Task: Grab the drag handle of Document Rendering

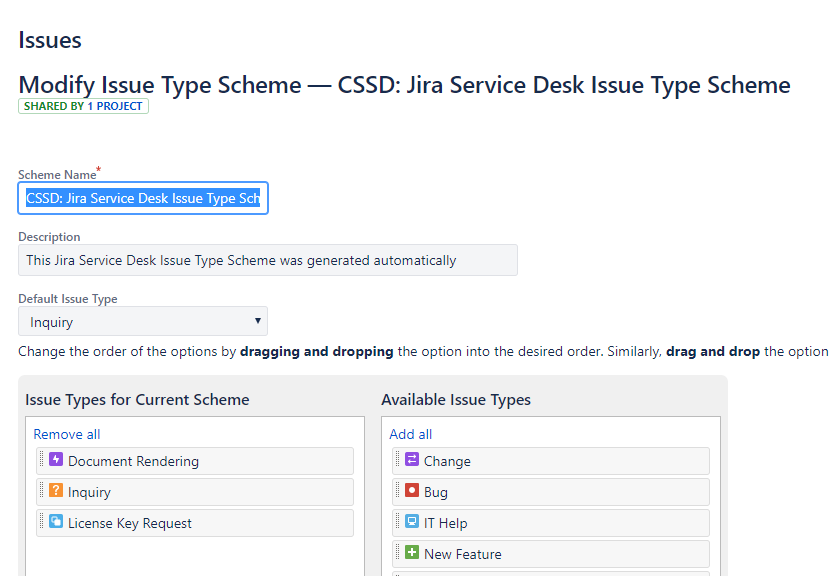Action: point(42,459)
